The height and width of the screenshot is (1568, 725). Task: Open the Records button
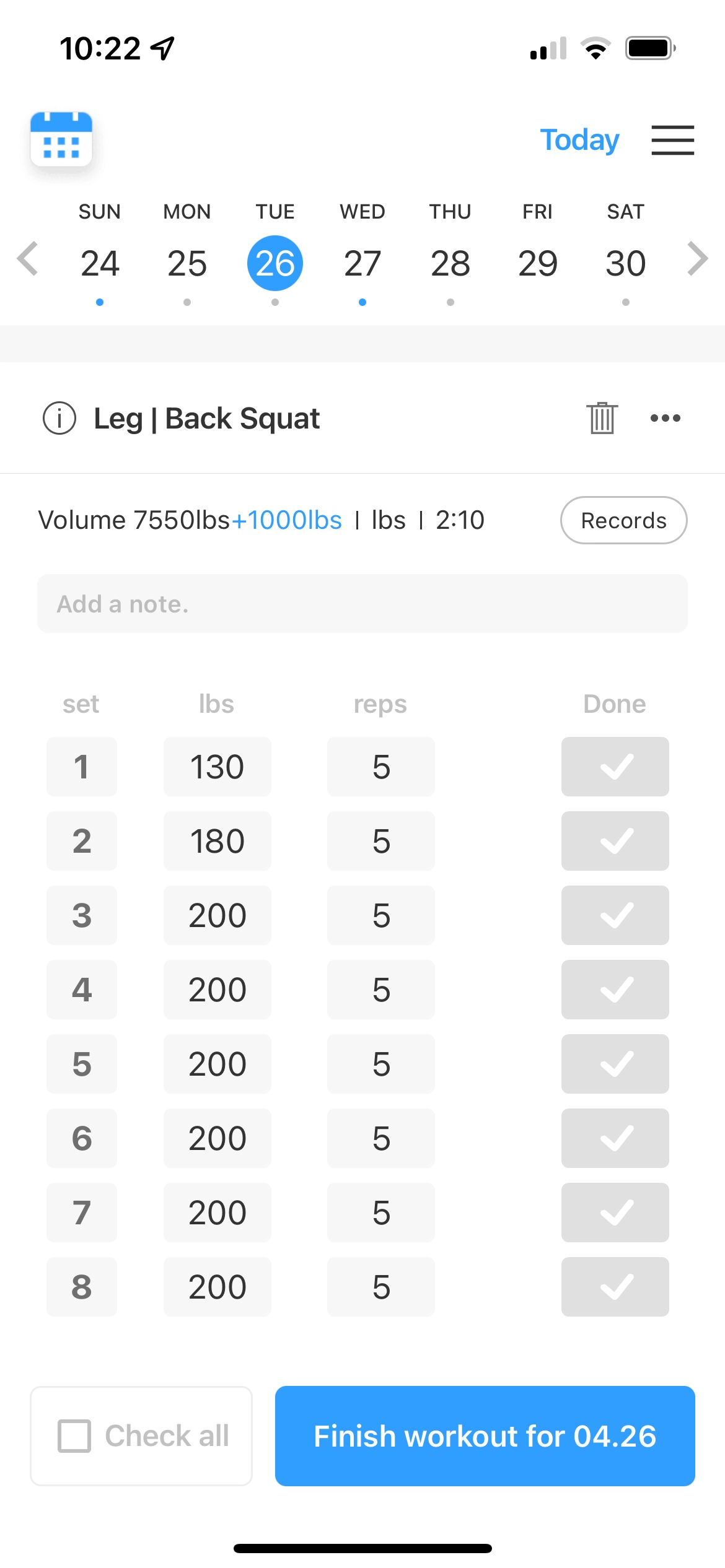tap(623, 520)
